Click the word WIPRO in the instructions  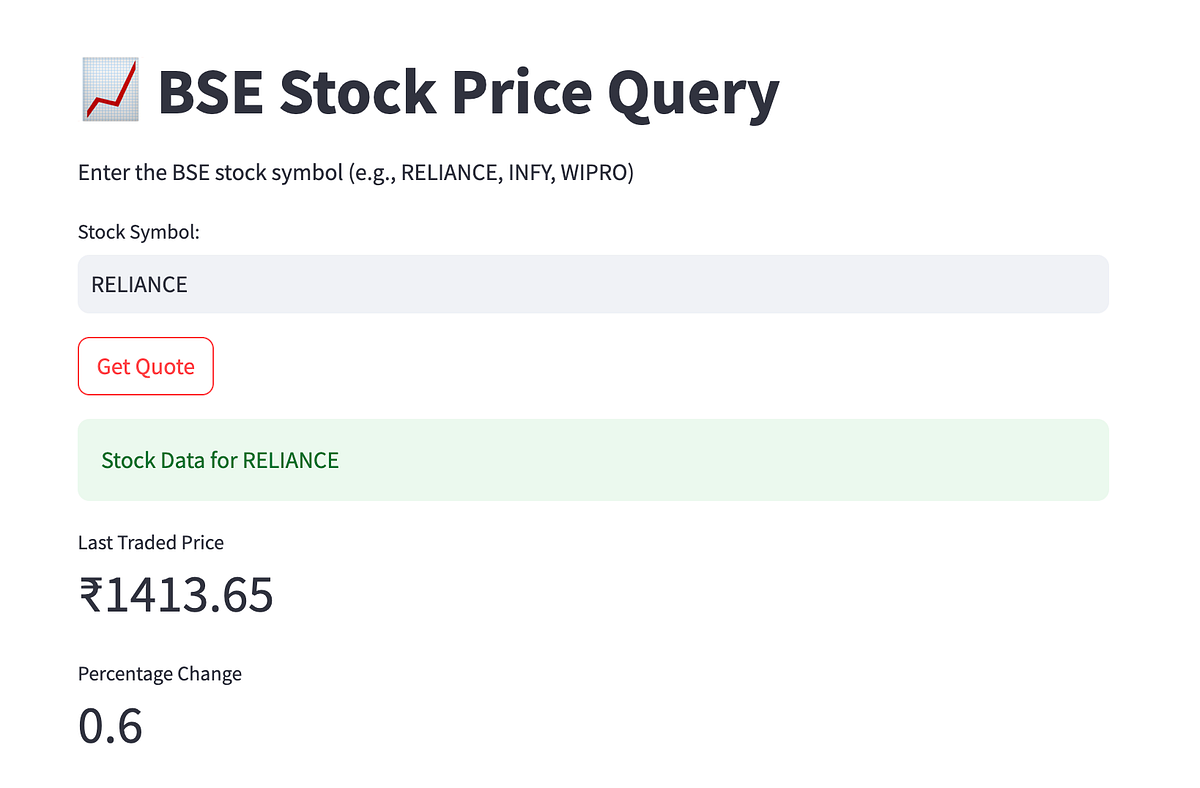click(x=595, y=172)
